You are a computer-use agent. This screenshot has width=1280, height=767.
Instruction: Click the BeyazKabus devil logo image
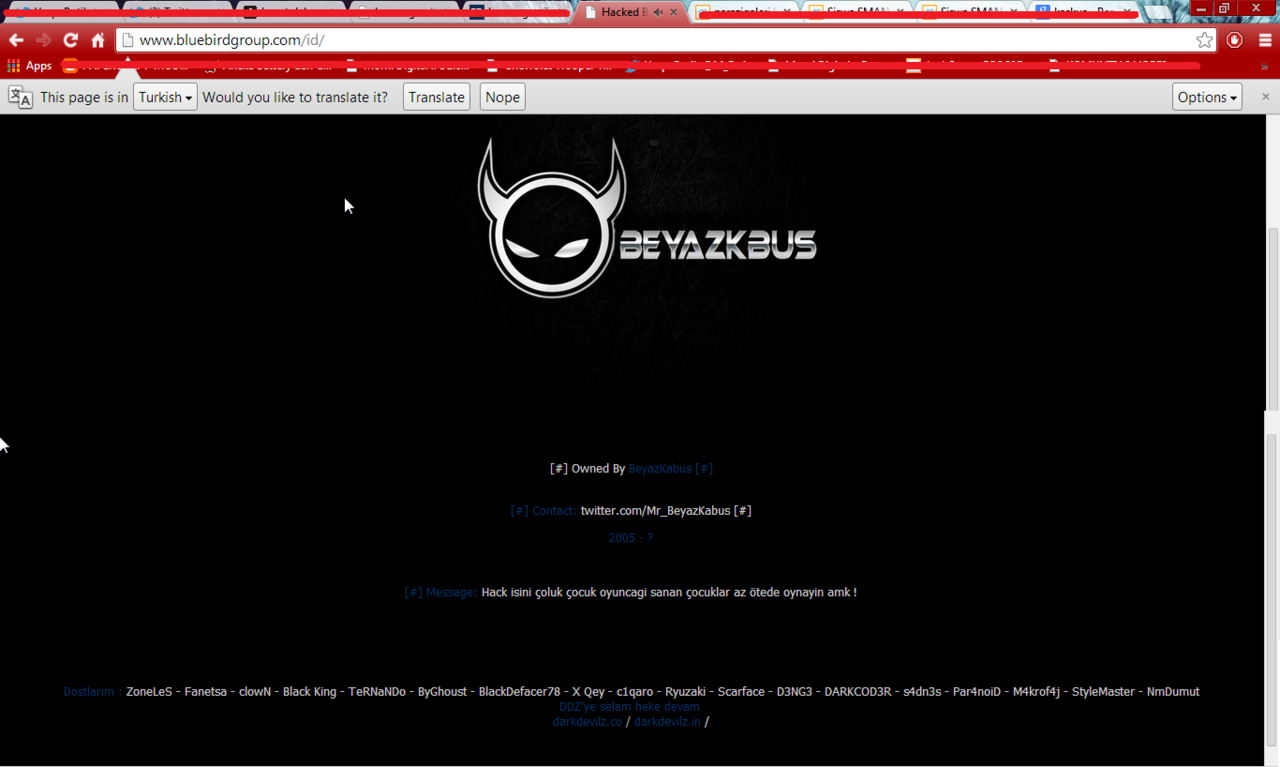[646, 218]
